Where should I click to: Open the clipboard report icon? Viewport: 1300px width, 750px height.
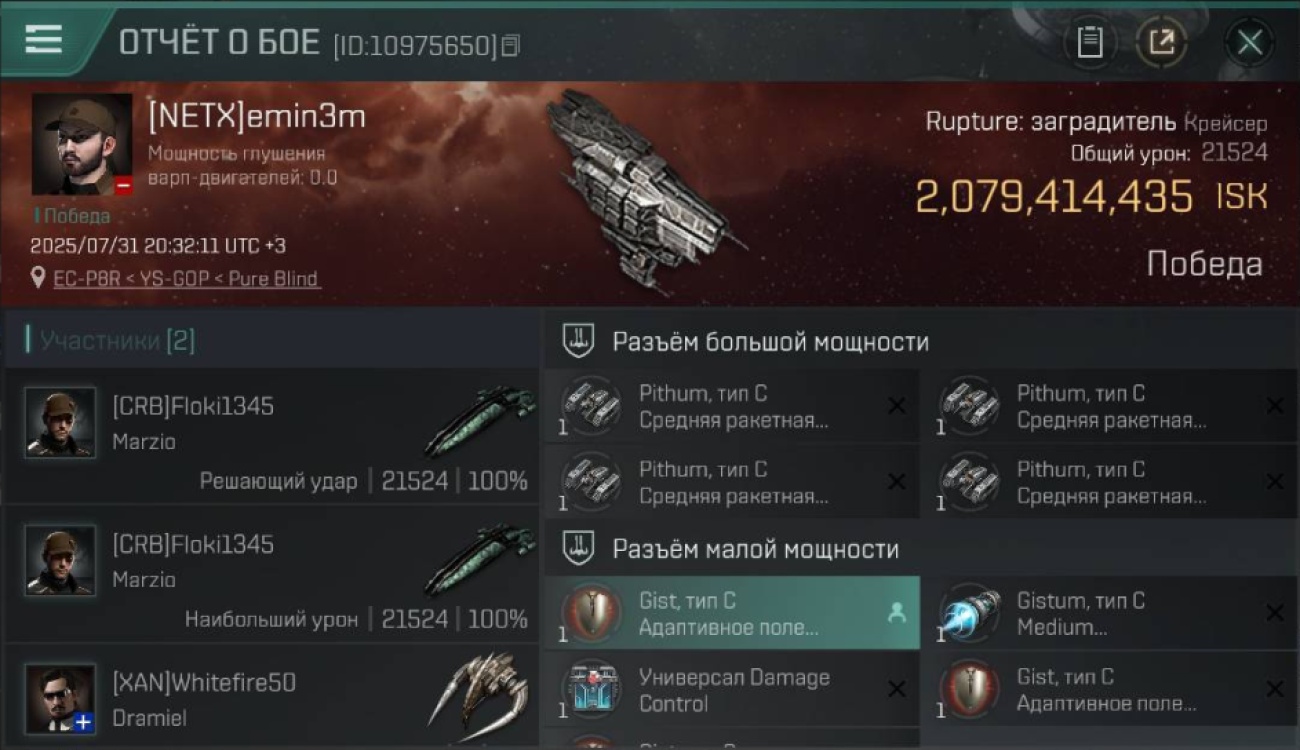pos(1089,42)
